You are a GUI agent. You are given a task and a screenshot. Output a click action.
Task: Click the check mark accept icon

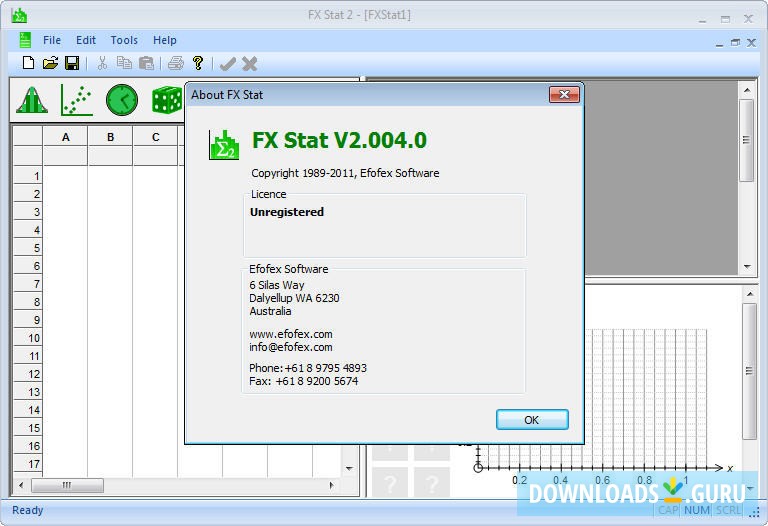point(227,64)
